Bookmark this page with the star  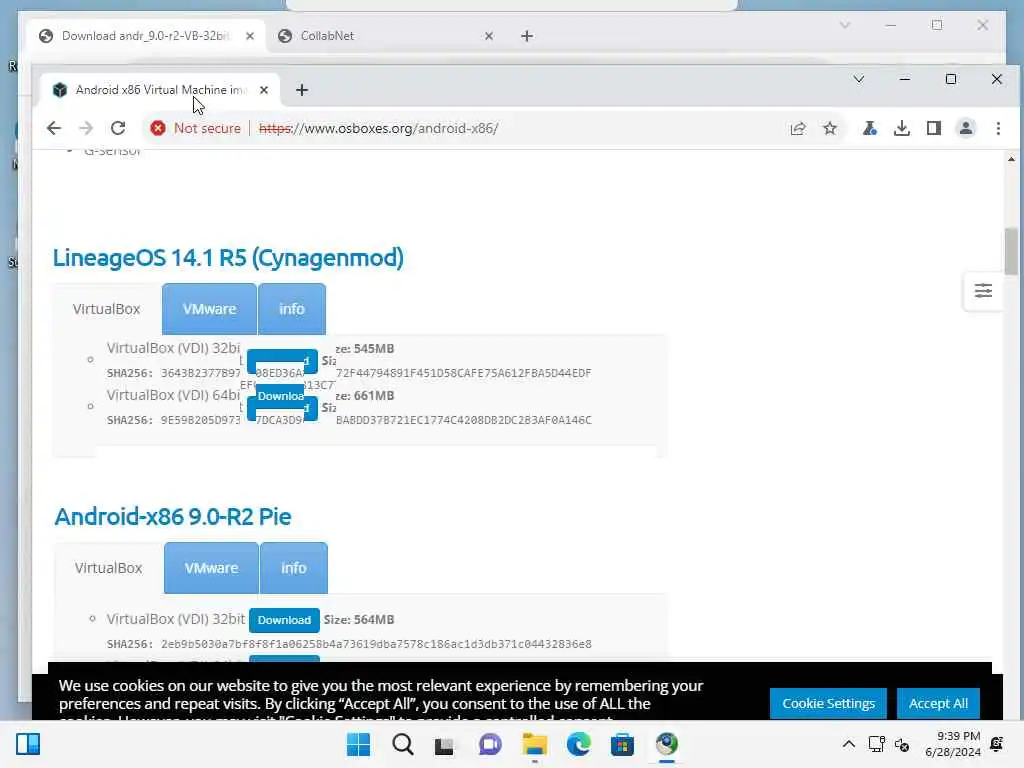(x=830, y=129)
